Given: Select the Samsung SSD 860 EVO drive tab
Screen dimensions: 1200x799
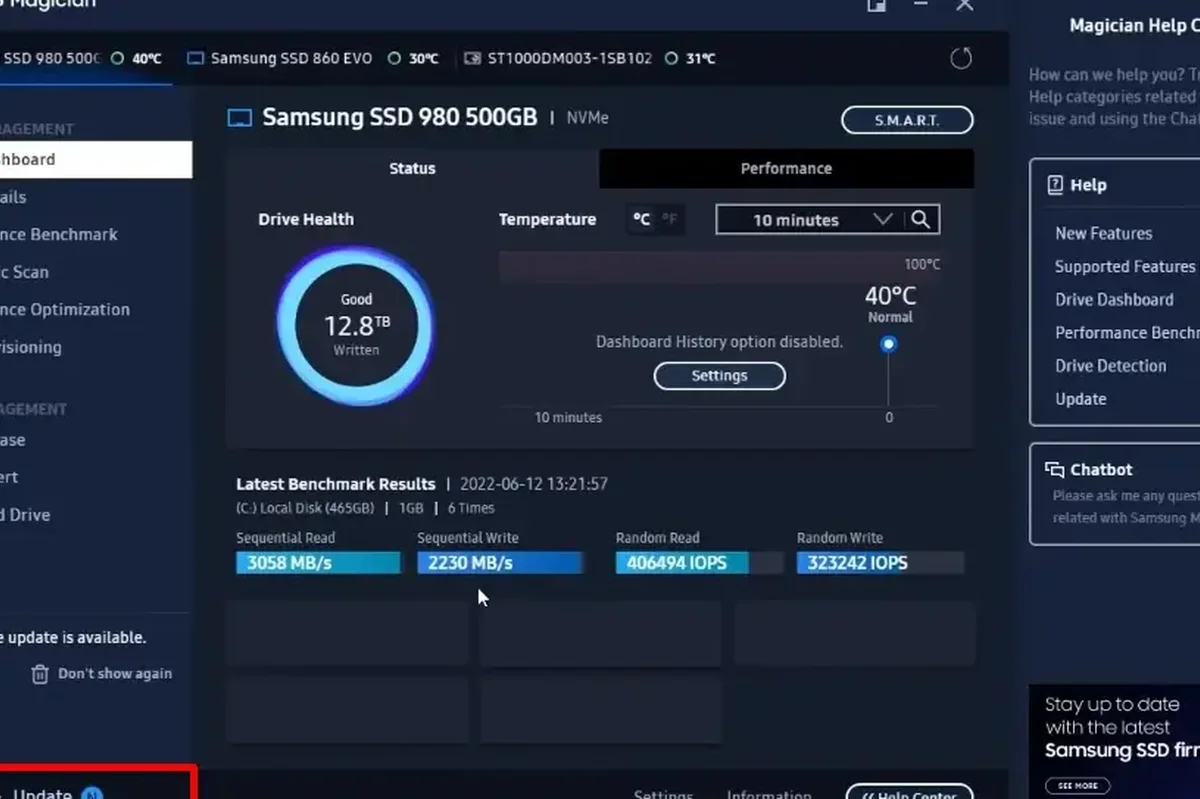Looking at the screenshot, I should (313, 59).
